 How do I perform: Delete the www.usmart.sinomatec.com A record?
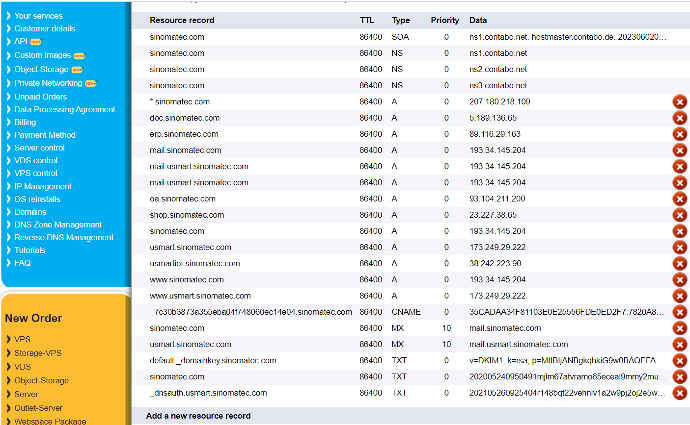click(679, 296)
